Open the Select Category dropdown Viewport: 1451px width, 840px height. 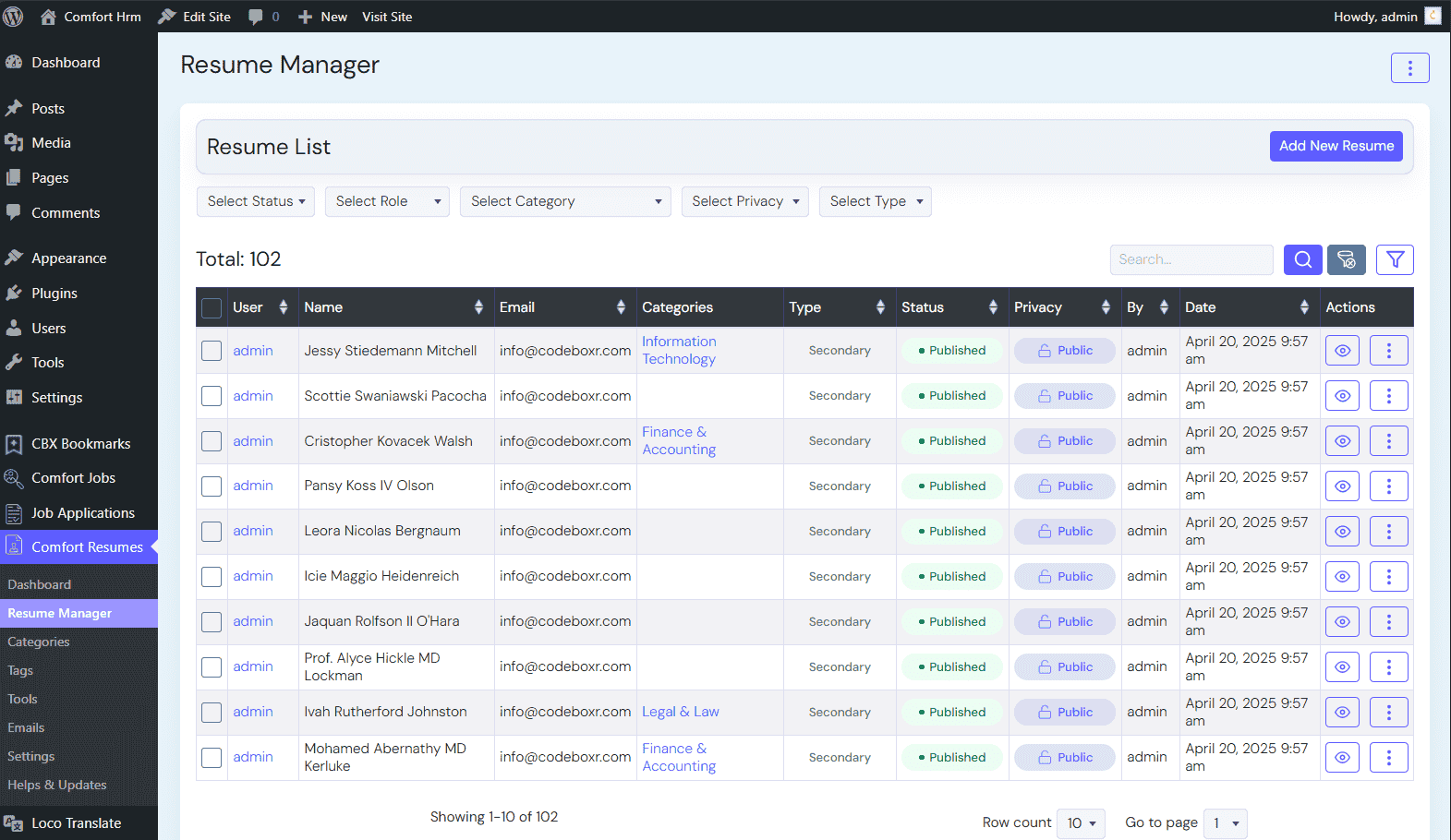point(564,201)
